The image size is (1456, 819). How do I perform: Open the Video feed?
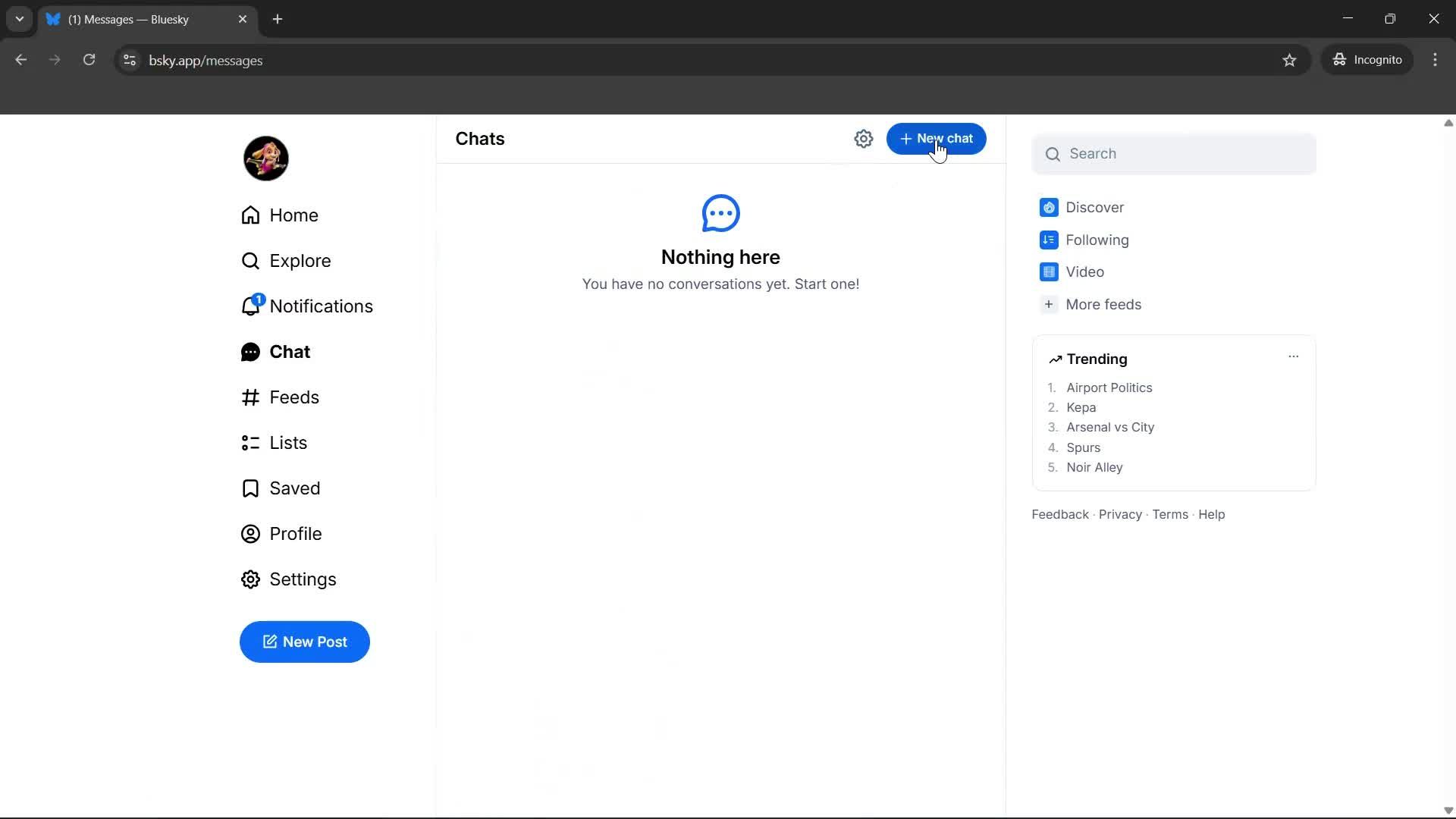(1084, 271)
